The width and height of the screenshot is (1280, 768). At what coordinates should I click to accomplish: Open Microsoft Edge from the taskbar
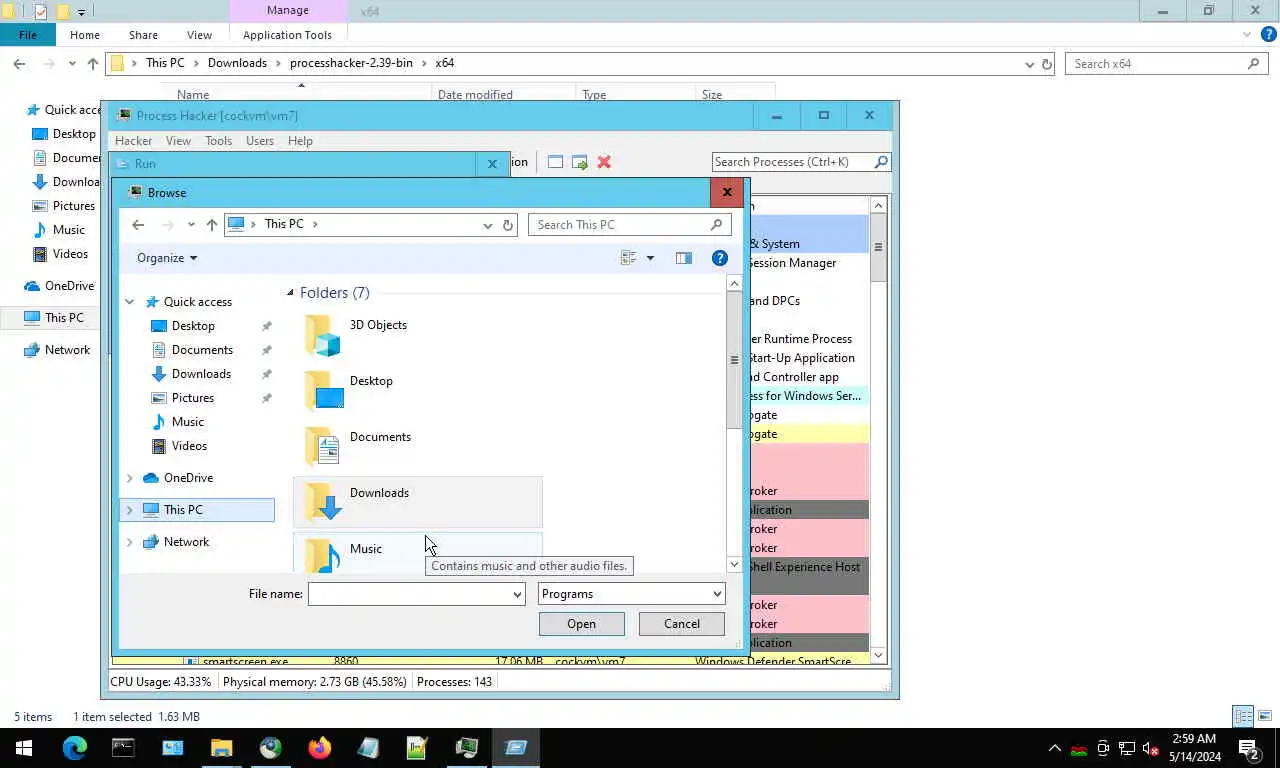74,747
